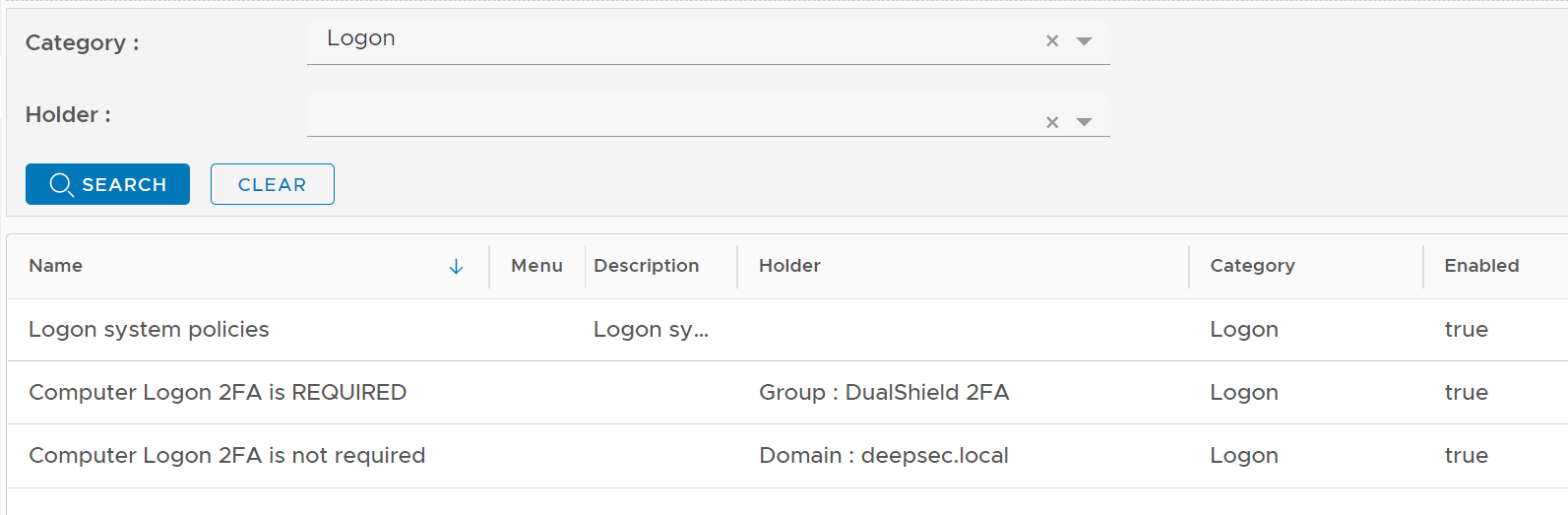Toggle the Name column sort arrow

456,267
